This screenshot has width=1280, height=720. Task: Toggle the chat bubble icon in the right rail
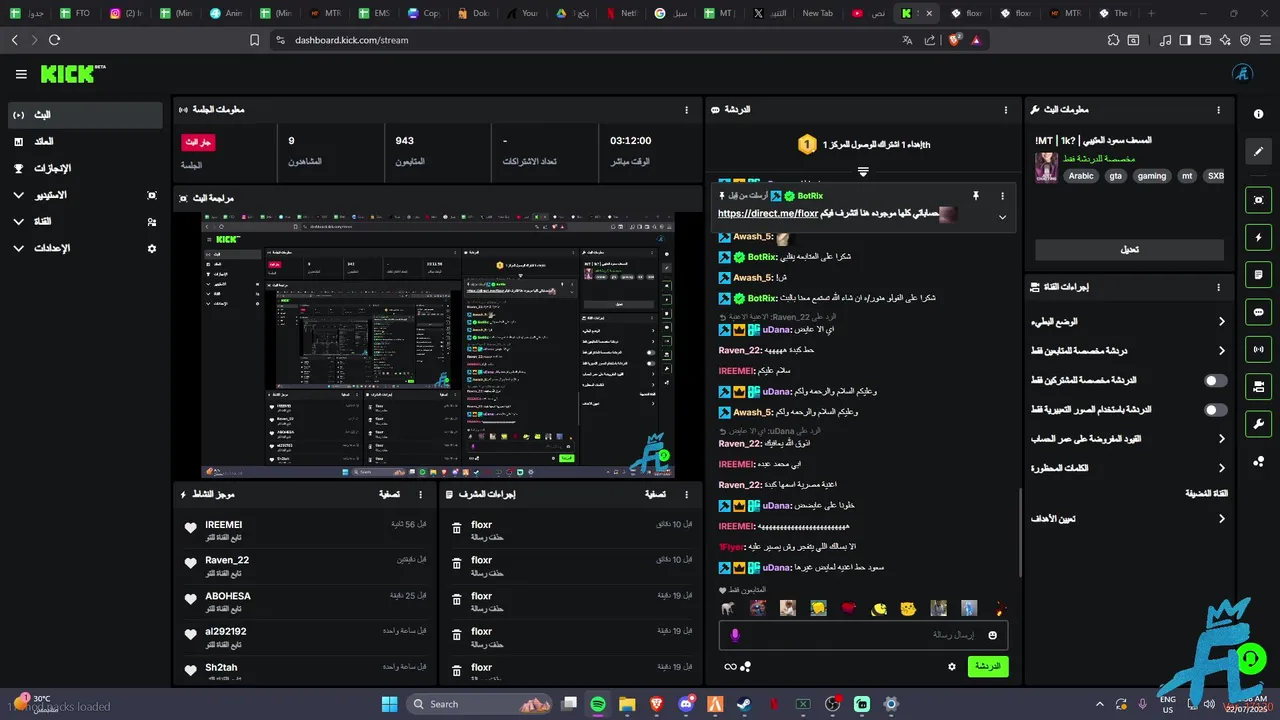tap(1258, 312)
